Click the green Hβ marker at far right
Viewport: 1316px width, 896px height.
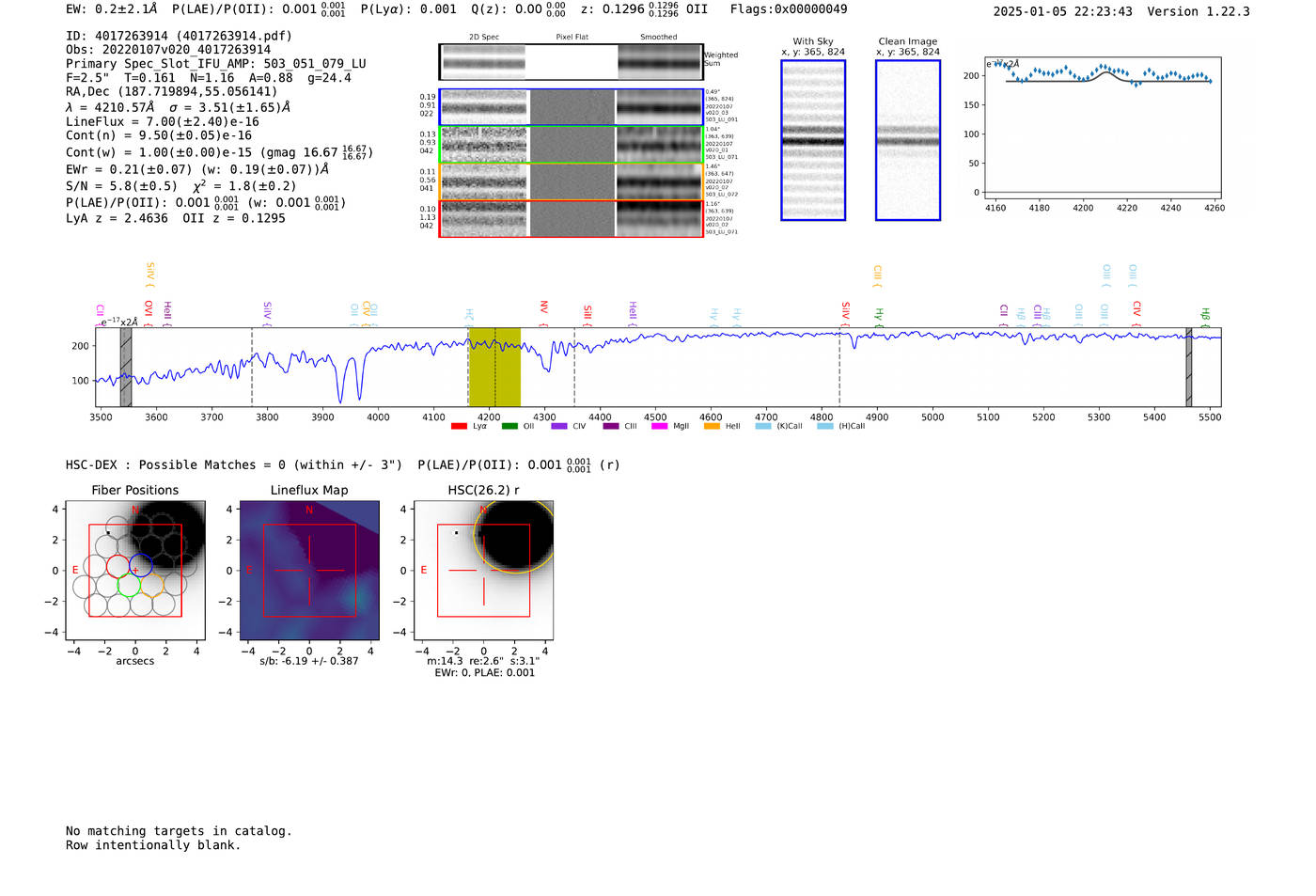1205,314
